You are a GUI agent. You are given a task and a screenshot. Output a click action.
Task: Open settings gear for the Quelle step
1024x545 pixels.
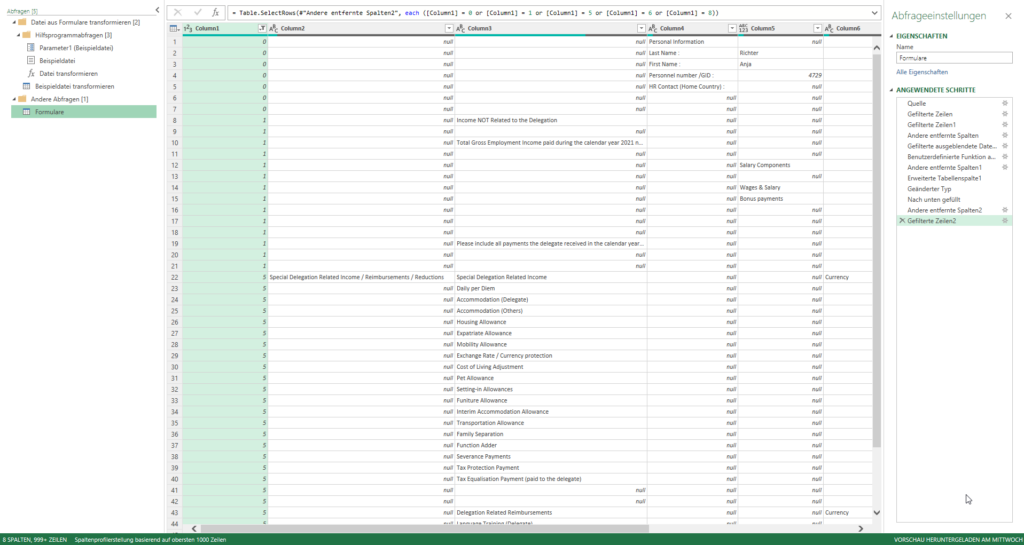1004,103
